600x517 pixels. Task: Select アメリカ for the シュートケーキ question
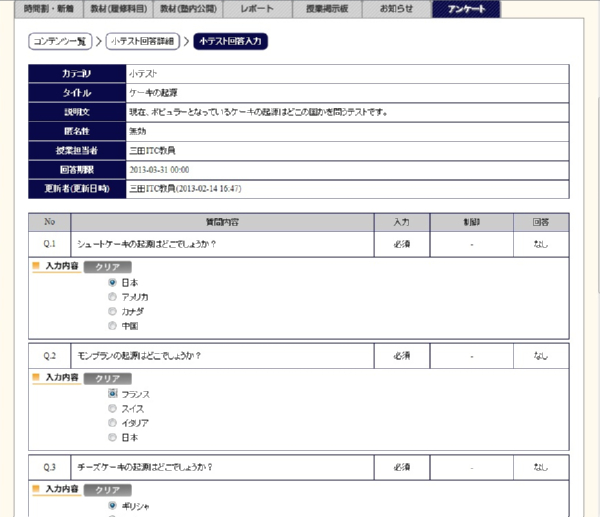click(112, 297)
